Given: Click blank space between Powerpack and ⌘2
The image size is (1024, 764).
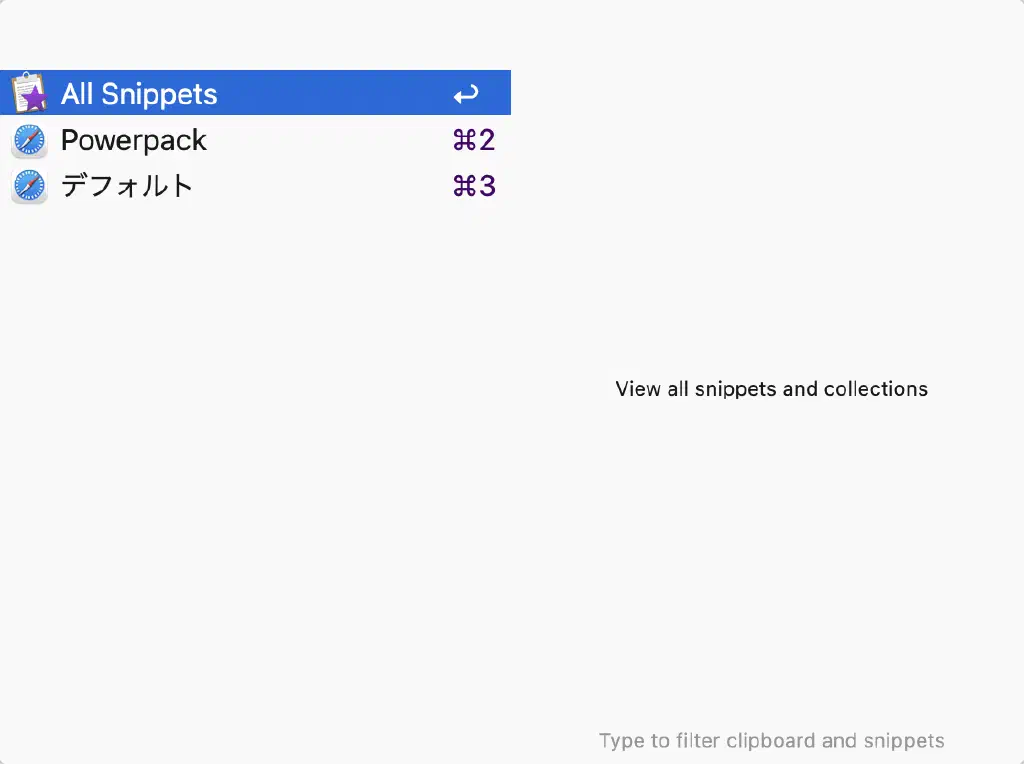Looking at the screenshot, I should point(330,140).
